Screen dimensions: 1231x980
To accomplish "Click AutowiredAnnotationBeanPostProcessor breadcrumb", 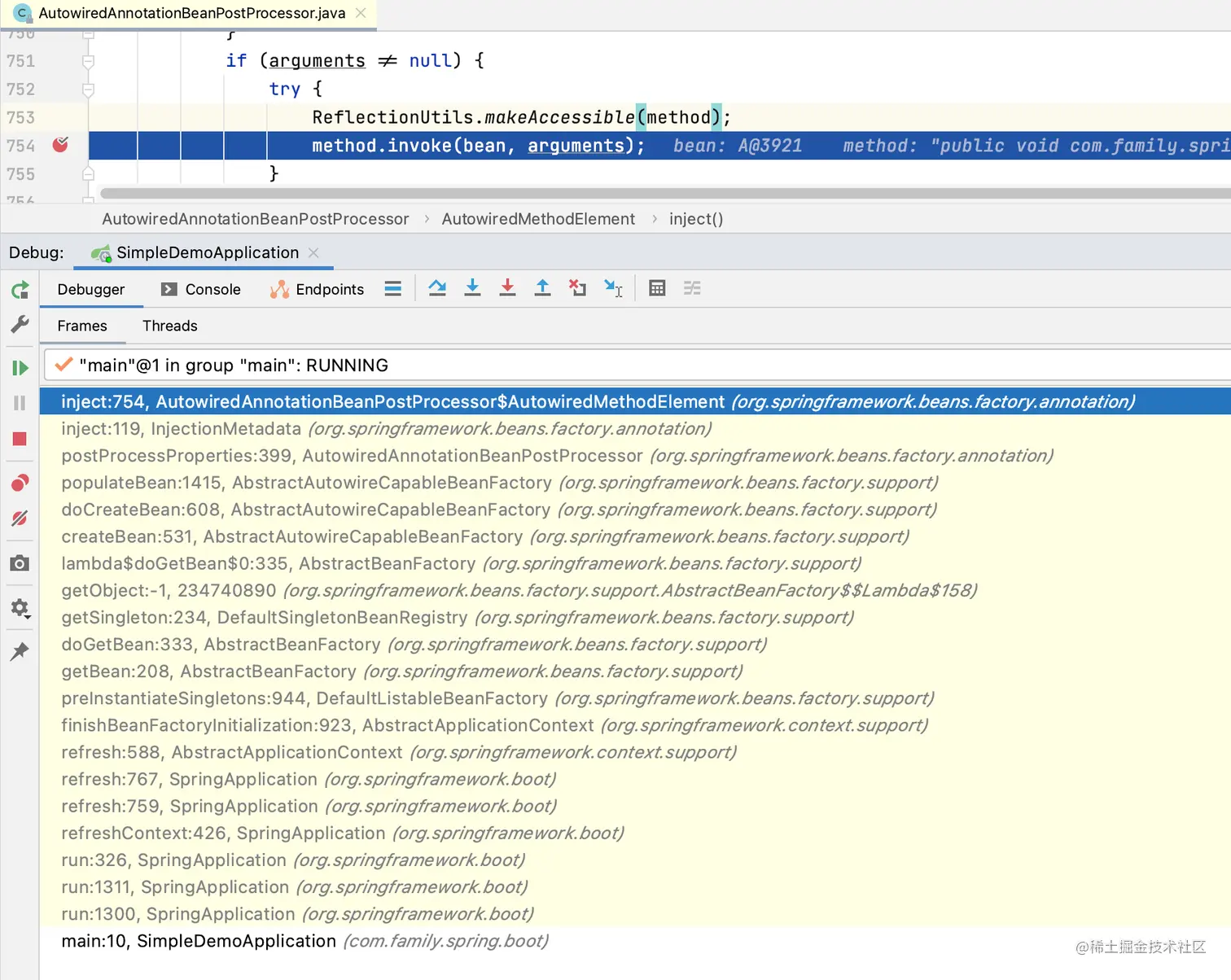I will point(256,219).
